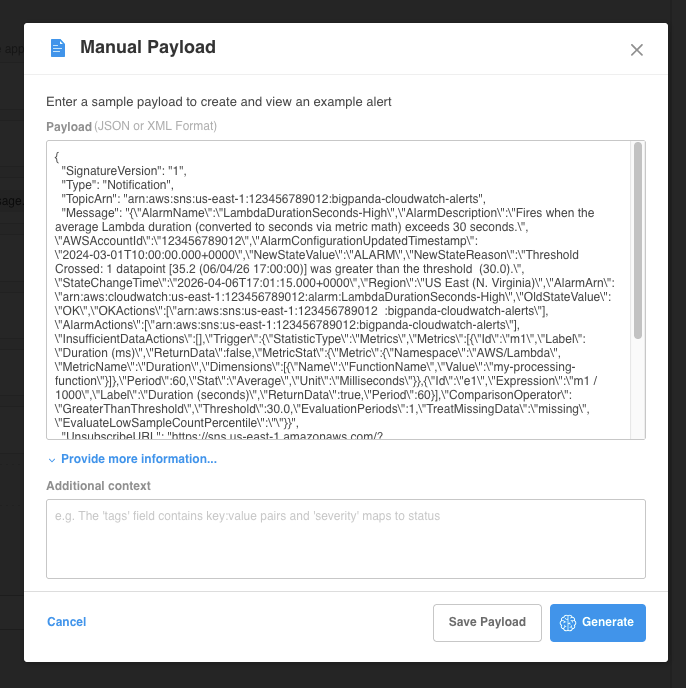Click the Additional context label
Viewport: 686px width, 688px height.
(98, 486)
